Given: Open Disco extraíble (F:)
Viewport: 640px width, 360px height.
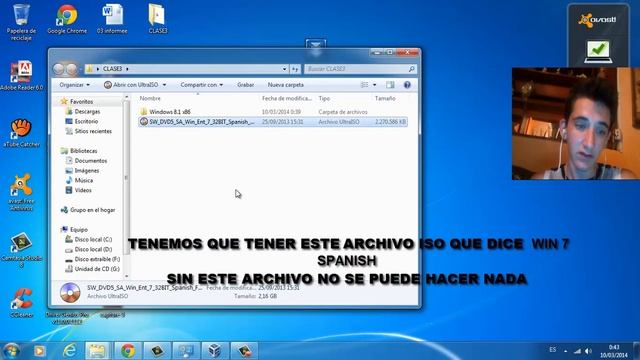Looking at the screenshot, I should click(x=97, y=259).
